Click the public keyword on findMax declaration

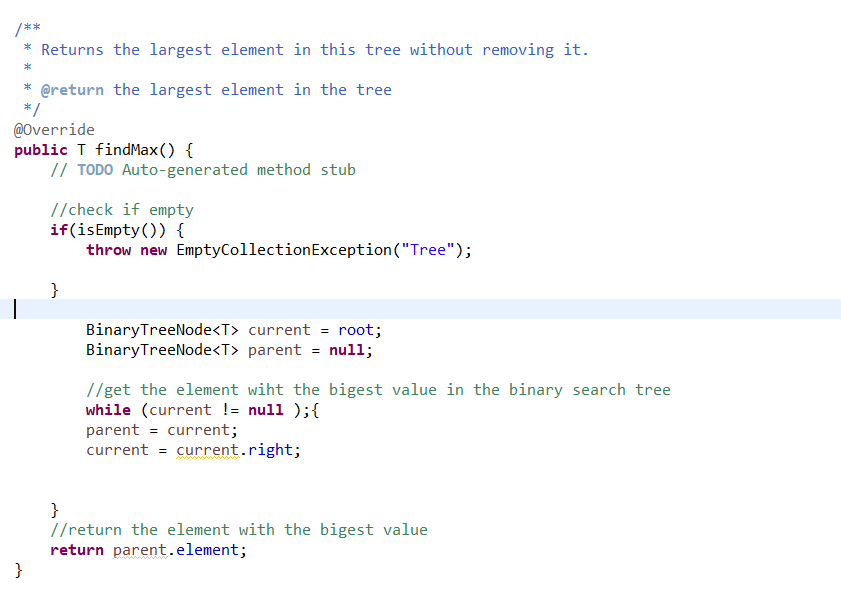coord(39,149)
